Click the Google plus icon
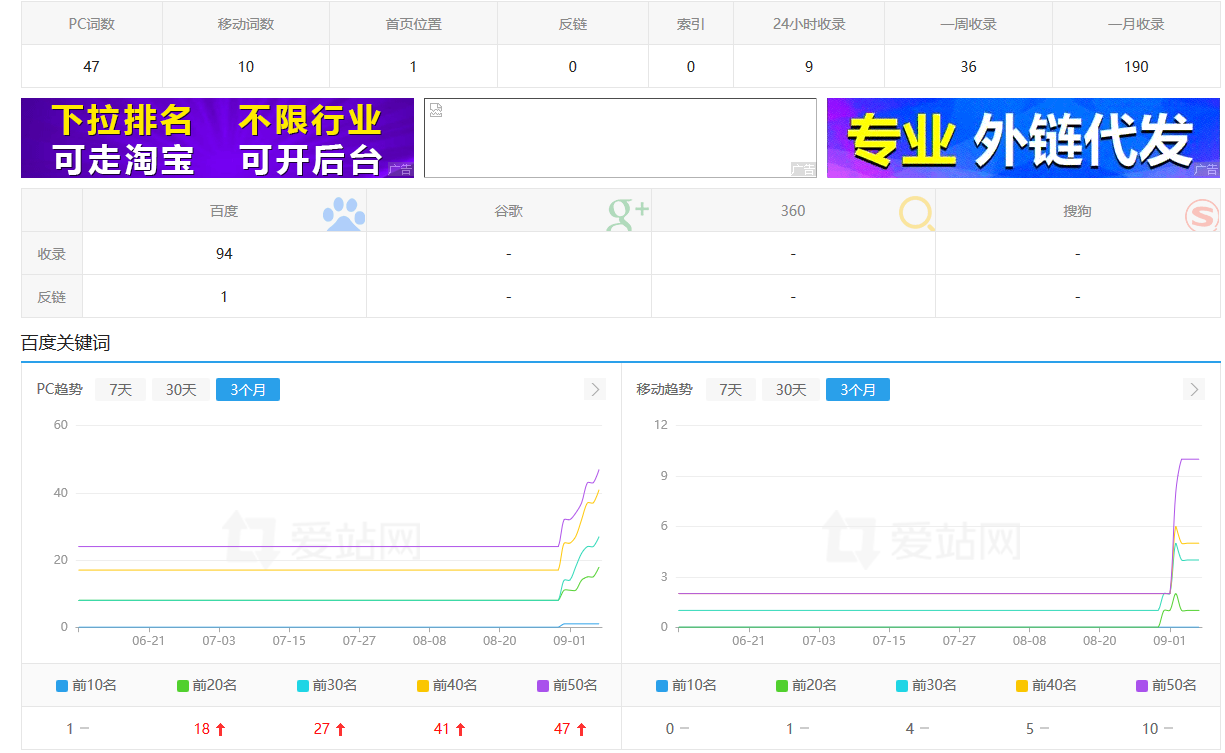The image size is (1225, 753). [628, 213]
